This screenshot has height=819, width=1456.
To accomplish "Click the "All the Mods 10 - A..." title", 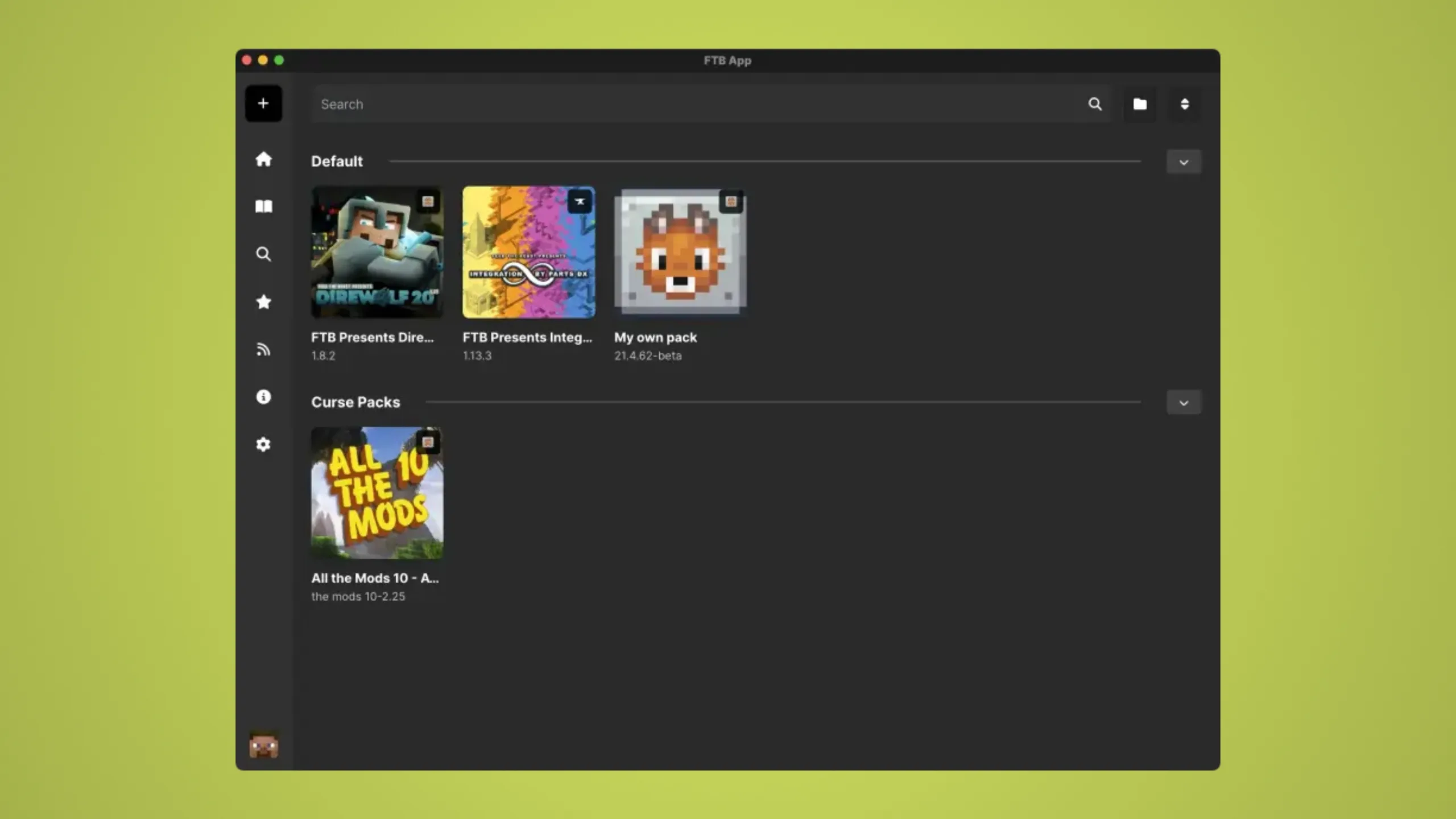I will (x=375, y=578).
